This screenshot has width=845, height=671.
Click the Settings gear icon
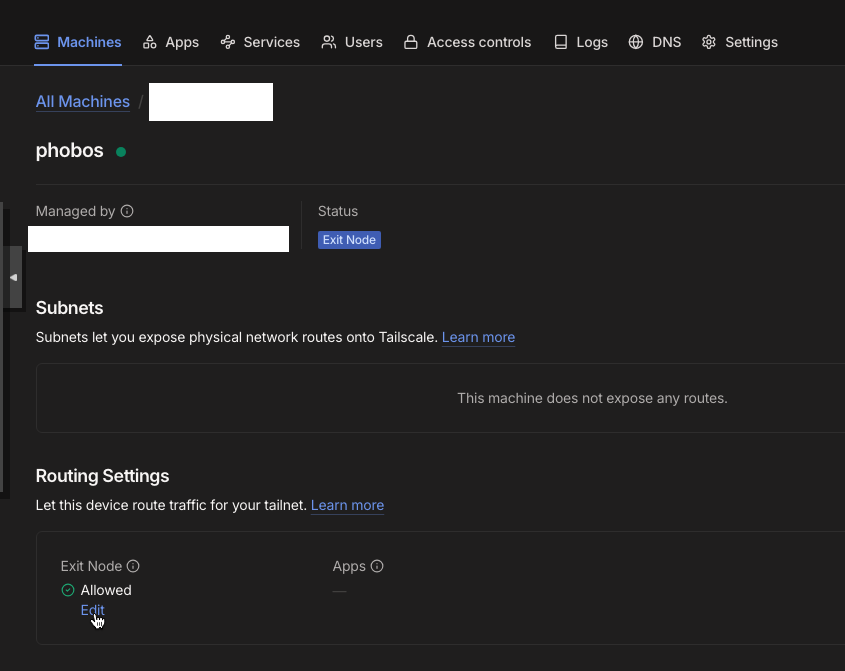[x=709, y=42]
